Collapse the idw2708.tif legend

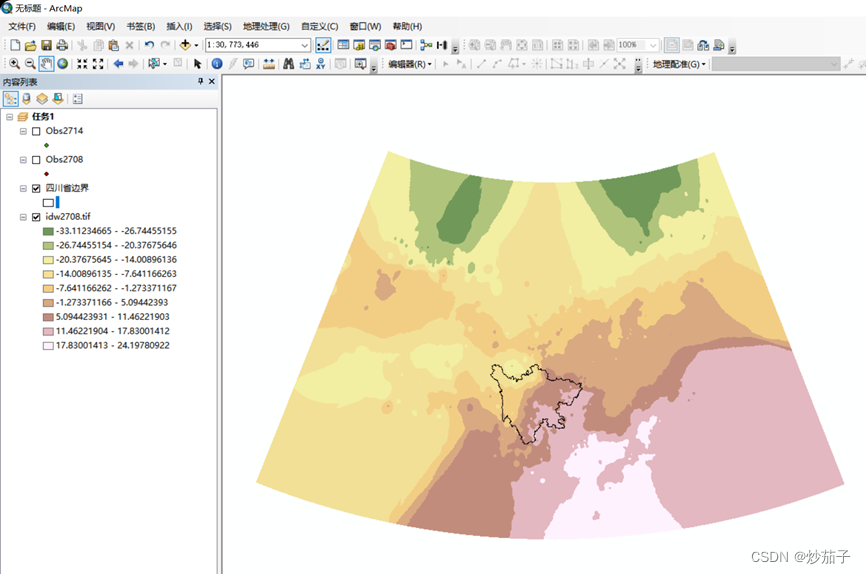pos(23,217)
